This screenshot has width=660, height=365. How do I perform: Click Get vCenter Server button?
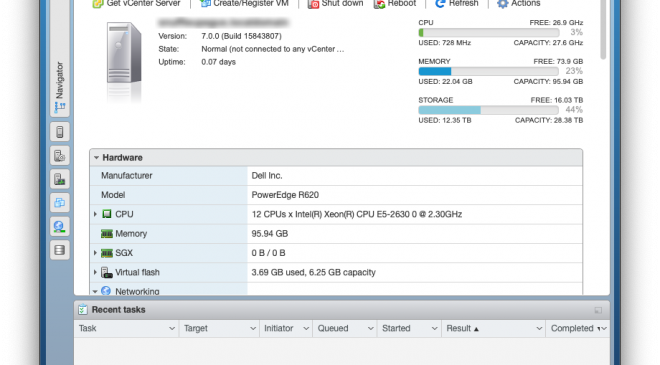click(136, 3)
